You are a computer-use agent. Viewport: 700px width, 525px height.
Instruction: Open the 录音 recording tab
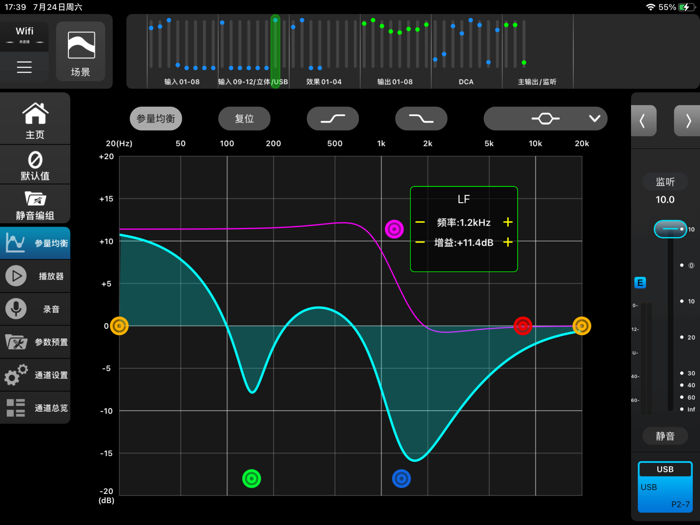[x=35, y=309]
